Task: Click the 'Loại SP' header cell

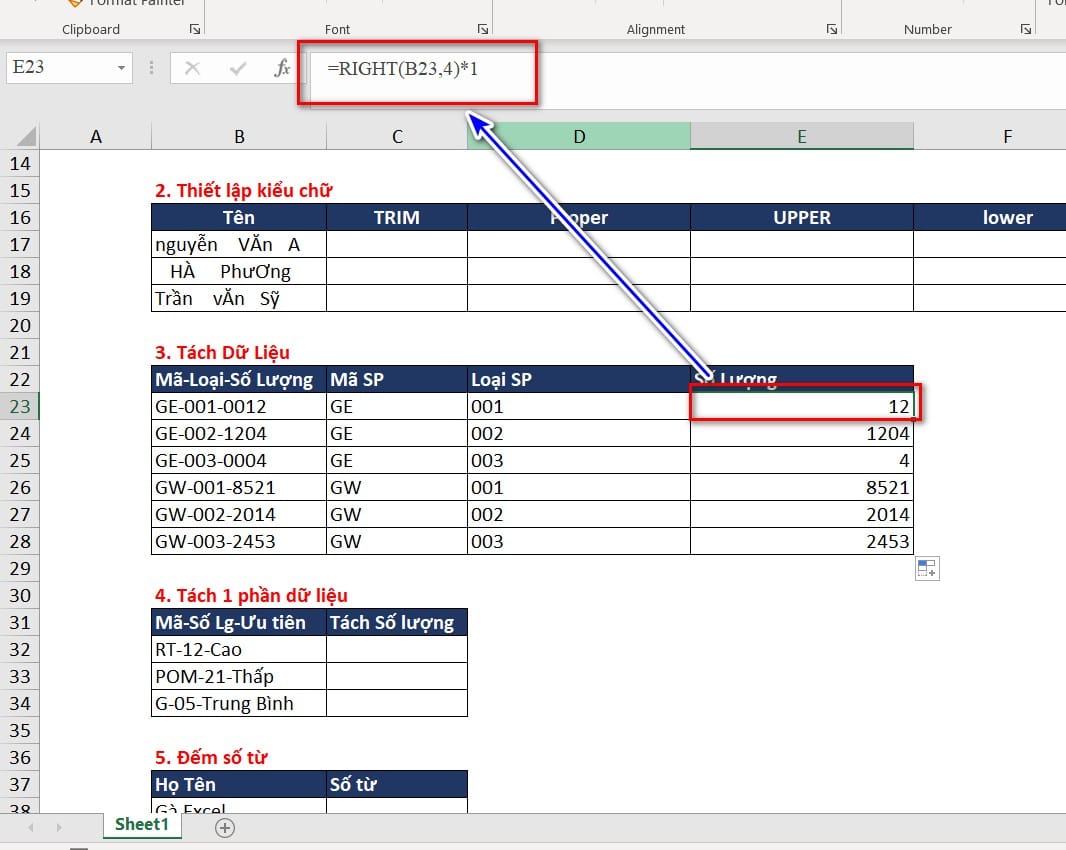Action: [579, 379]
